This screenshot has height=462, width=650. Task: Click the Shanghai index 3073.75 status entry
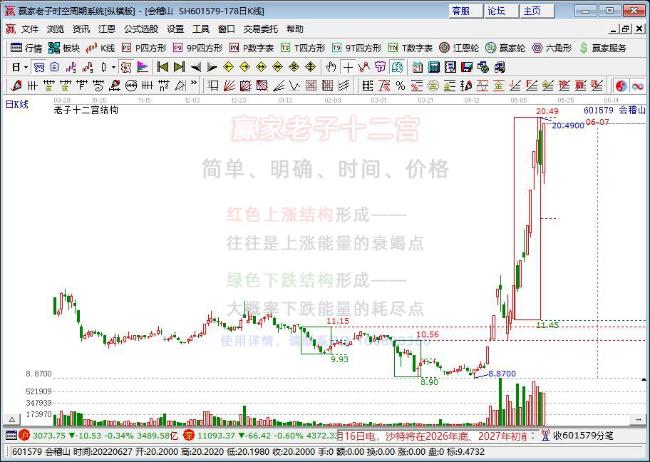pos(100,436)
